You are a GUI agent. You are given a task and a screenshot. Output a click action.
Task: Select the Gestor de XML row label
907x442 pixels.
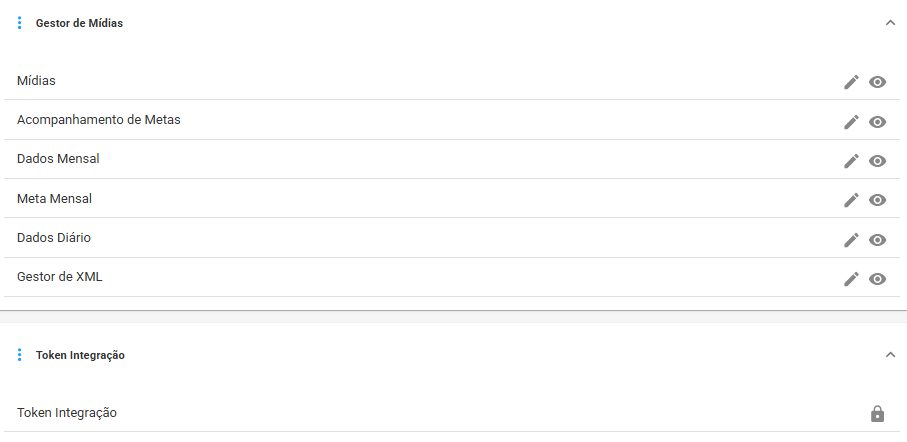pos(60,277)
